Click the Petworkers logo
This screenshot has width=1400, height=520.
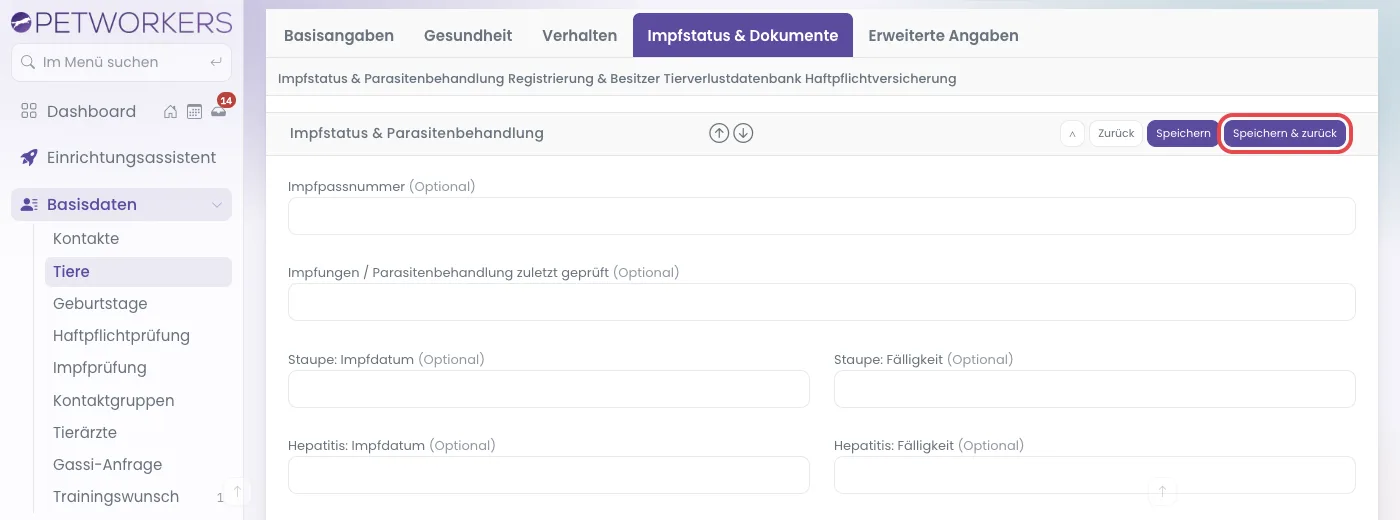pyautogui.click(x=121, y=21)
